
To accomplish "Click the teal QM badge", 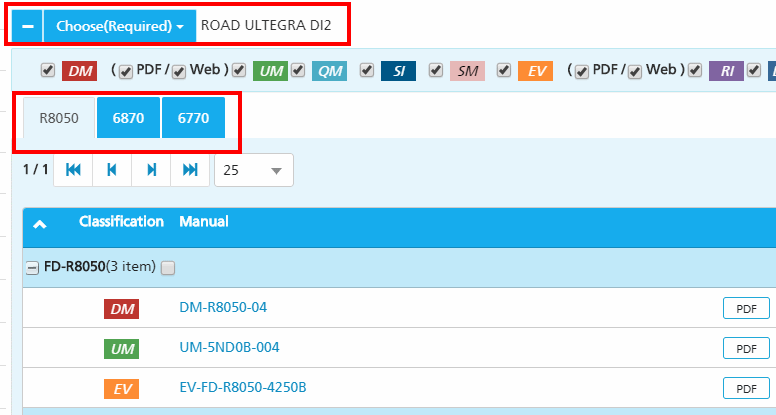I will tap(330, 71).
